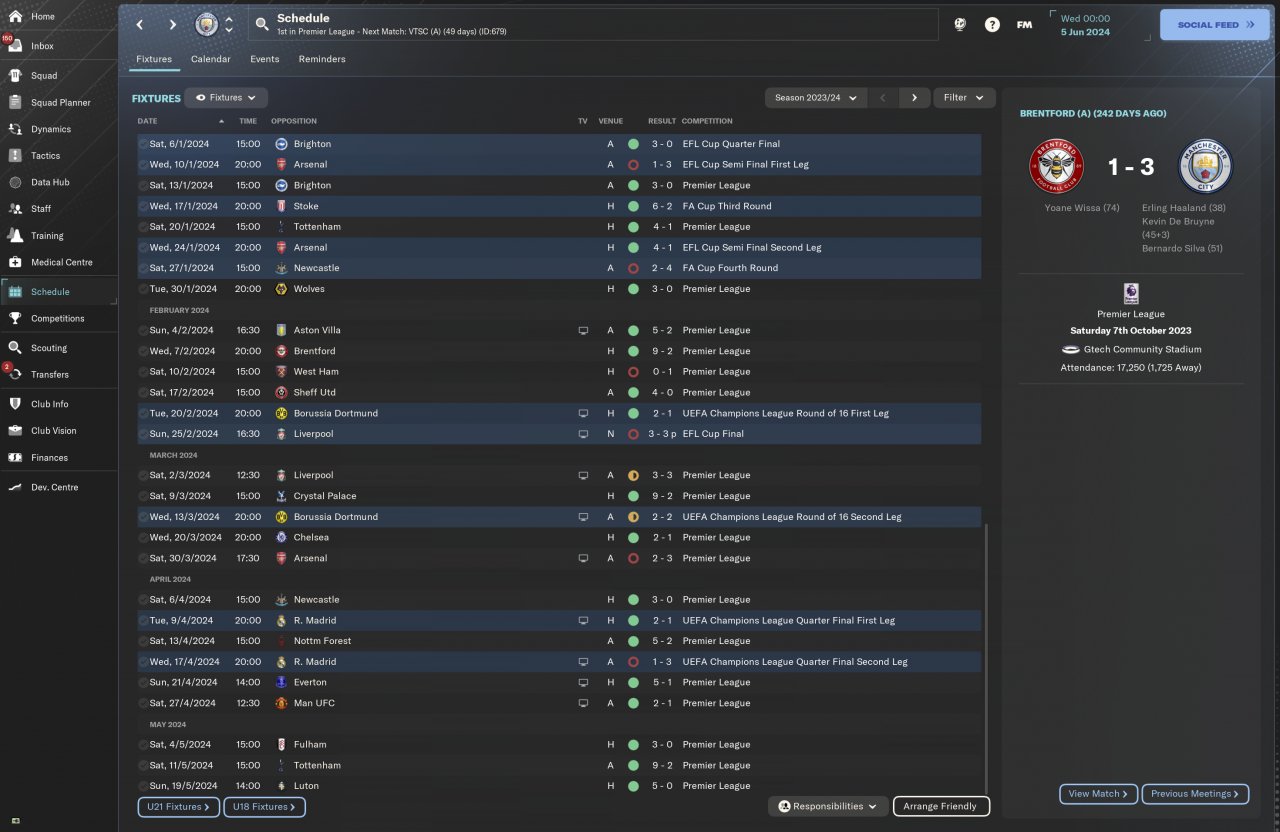Open the Finances sidebar icon
The height and width of the screenshot is (832, 1280).
pos(15,458)
